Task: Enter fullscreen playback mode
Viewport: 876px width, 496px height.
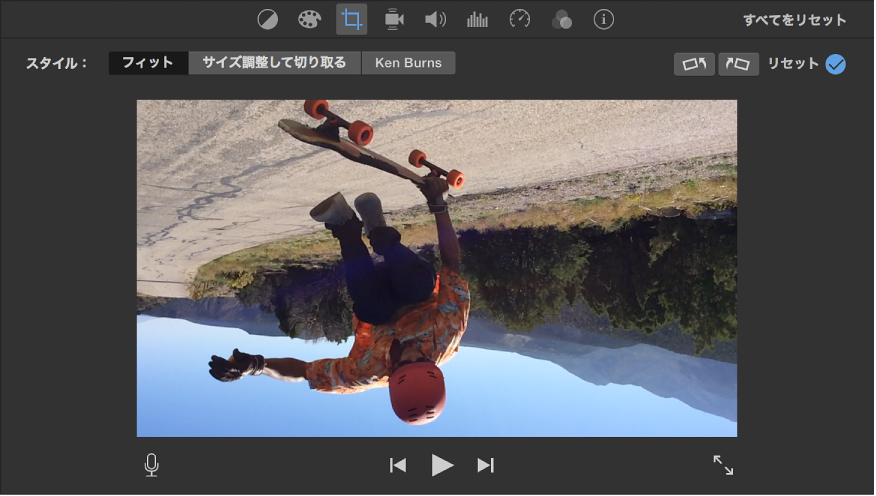Action: 723,465
